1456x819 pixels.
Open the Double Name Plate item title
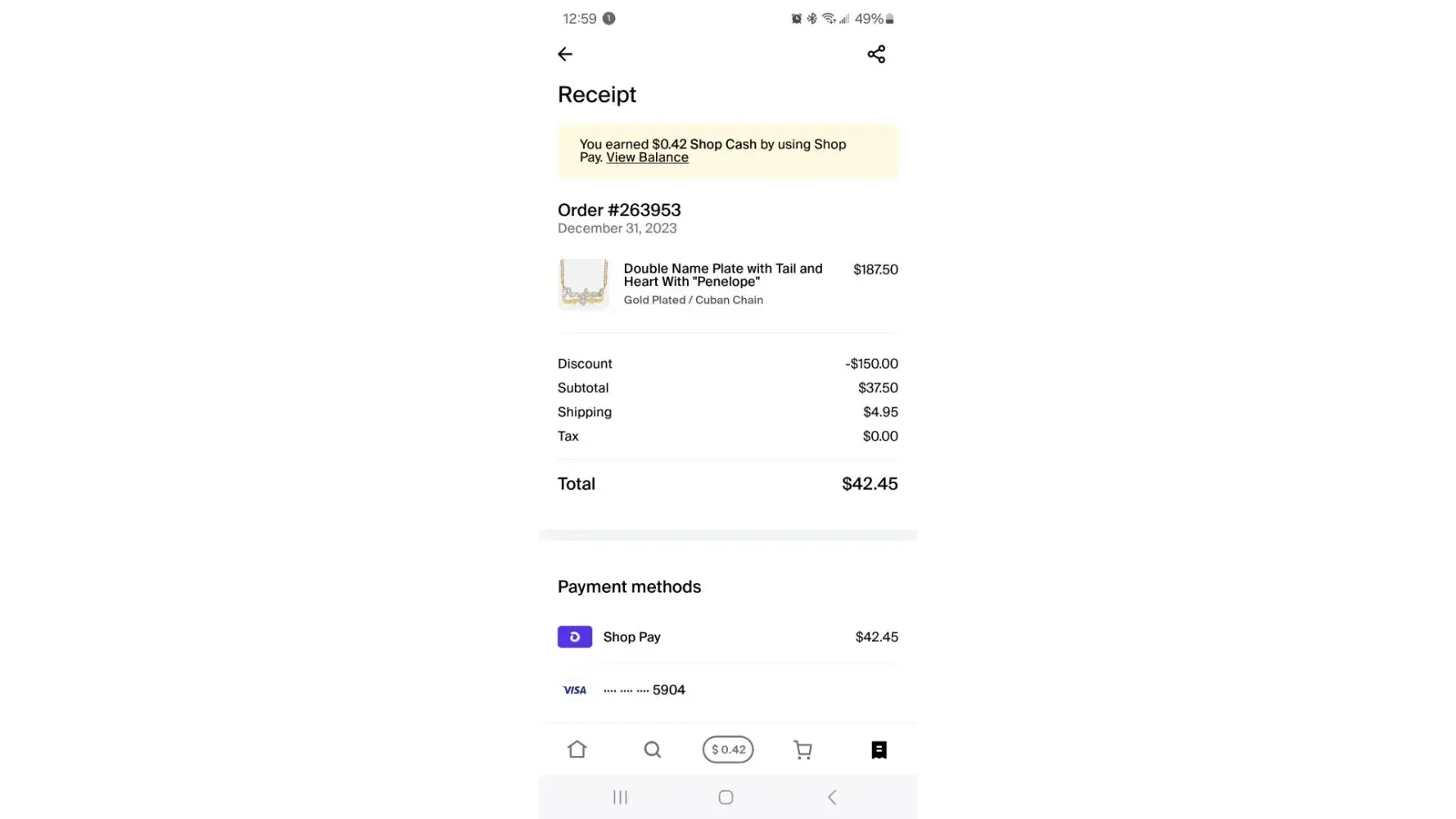pos(723,275)
